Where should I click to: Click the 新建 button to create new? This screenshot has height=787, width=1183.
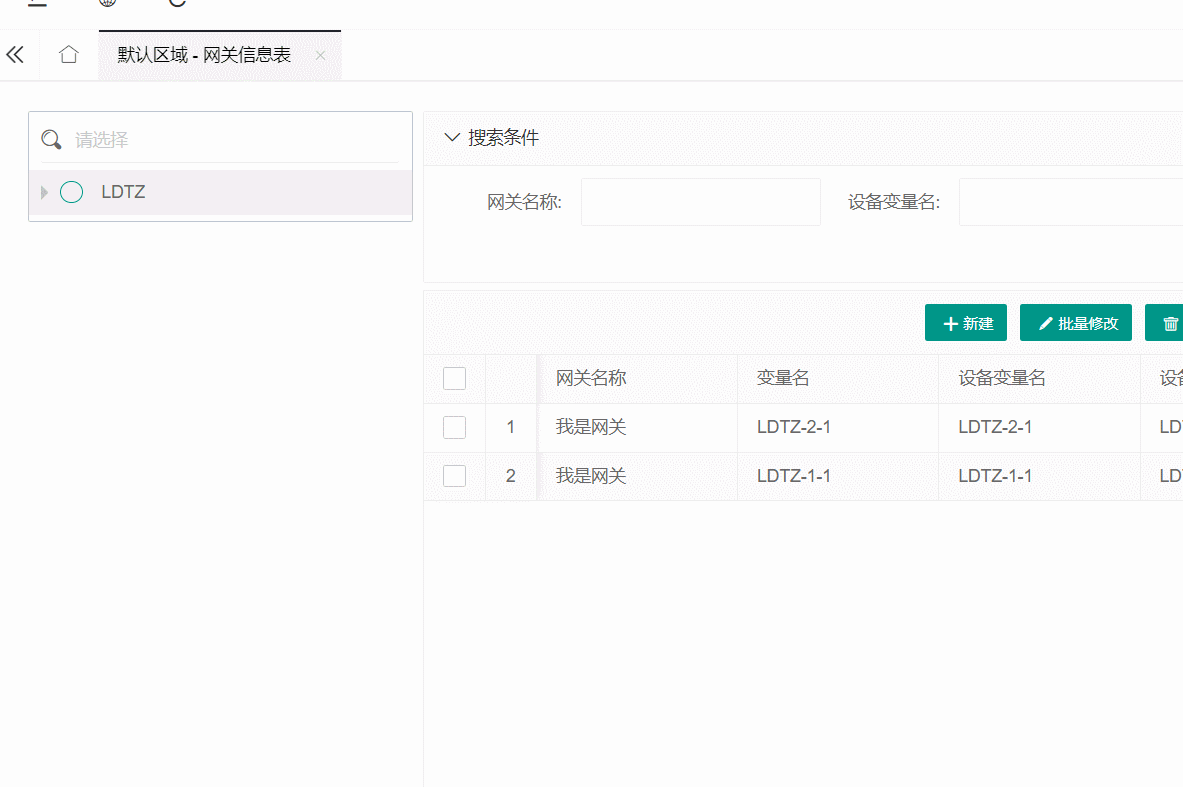[965, 322]
